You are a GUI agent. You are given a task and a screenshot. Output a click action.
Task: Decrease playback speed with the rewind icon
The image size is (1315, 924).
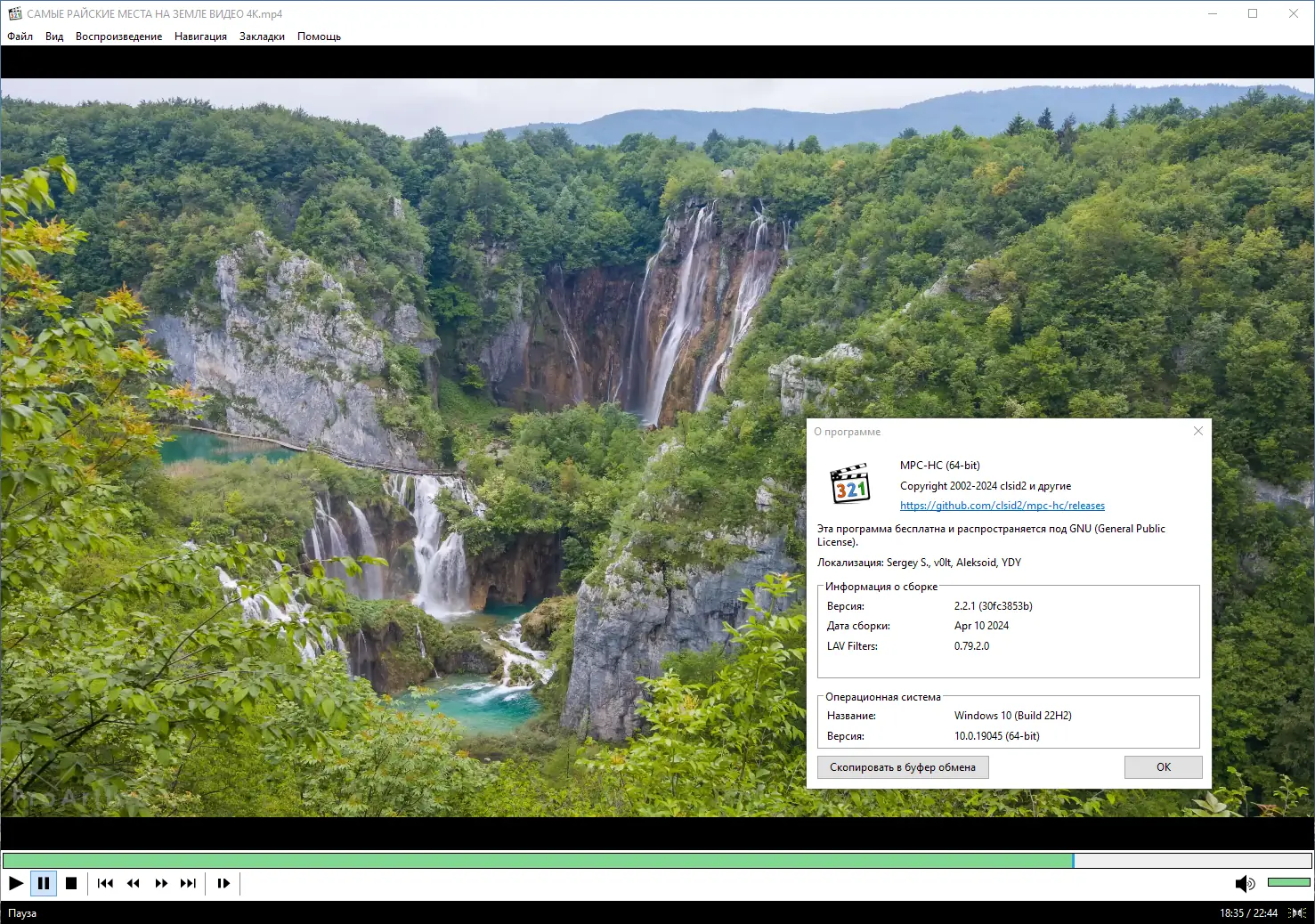coord(134,883)
